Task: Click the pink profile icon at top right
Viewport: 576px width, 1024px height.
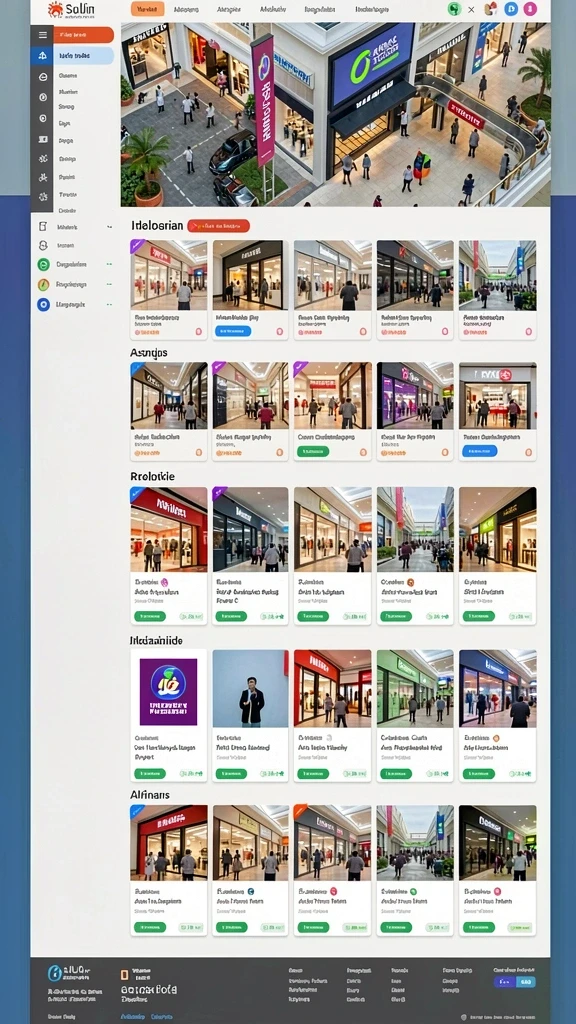Action: pyautogui.click(x=530, y=8)
